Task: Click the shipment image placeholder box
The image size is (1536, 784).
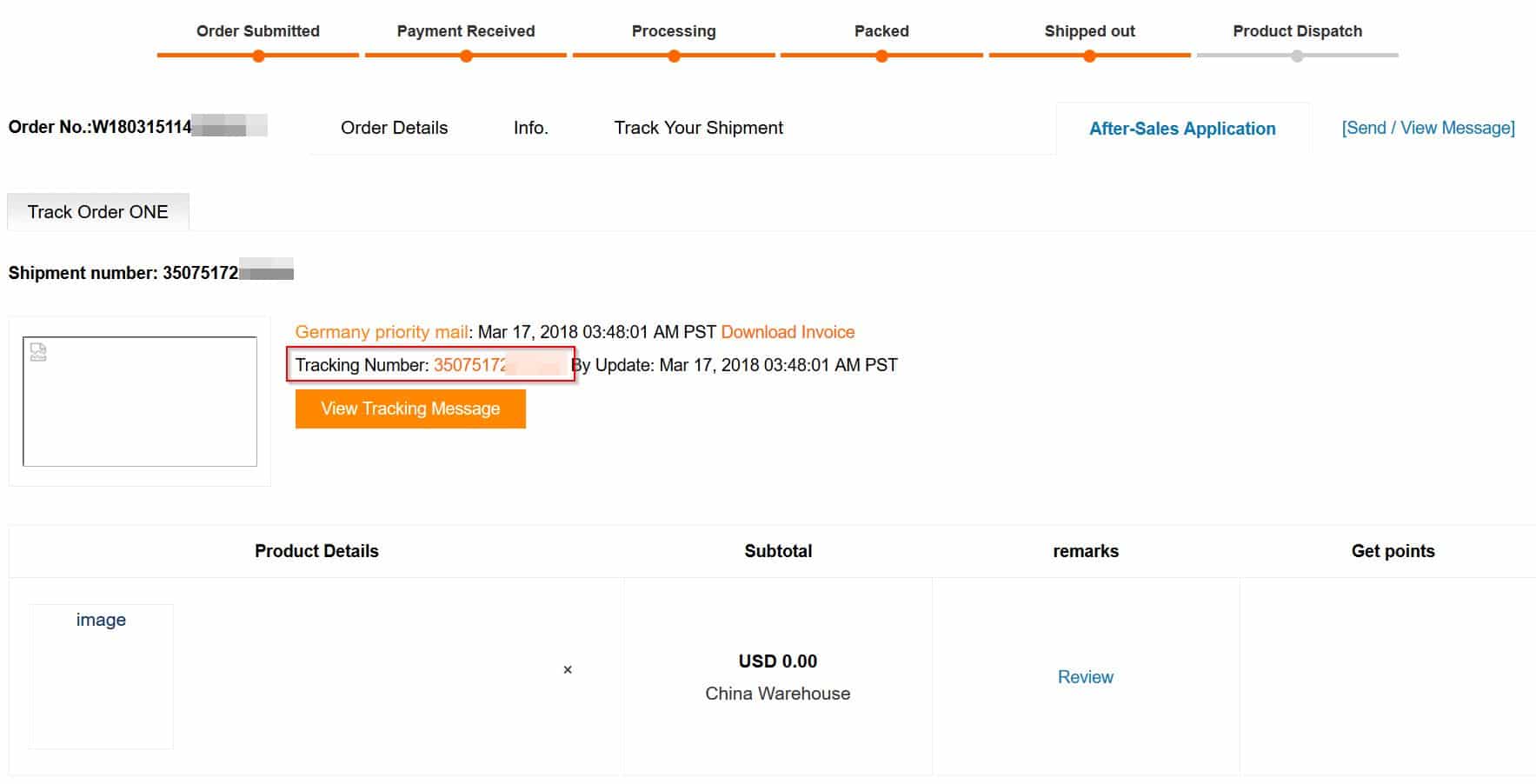Action: click(x=140, y=402)
